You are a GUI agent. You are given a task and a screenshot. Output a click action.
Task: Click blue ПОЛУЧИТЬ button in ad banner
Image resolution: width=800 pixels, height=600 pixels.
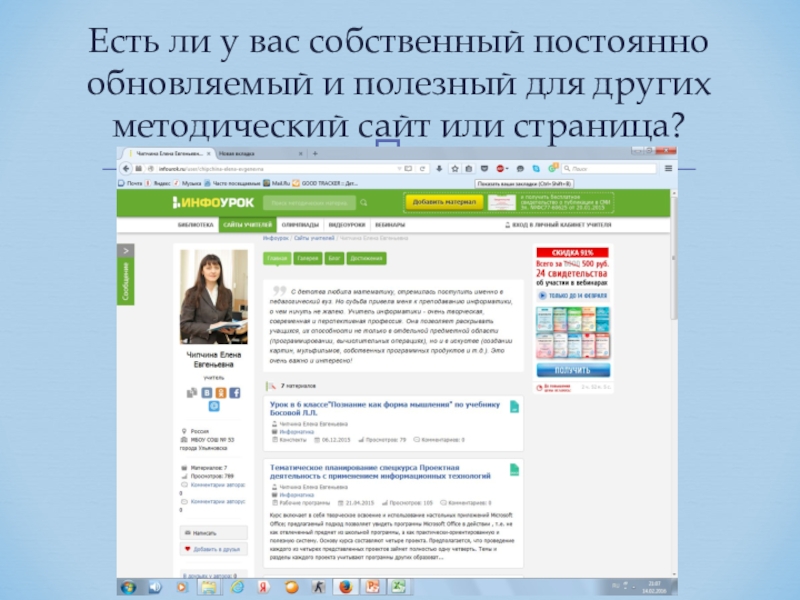(573, 370)
